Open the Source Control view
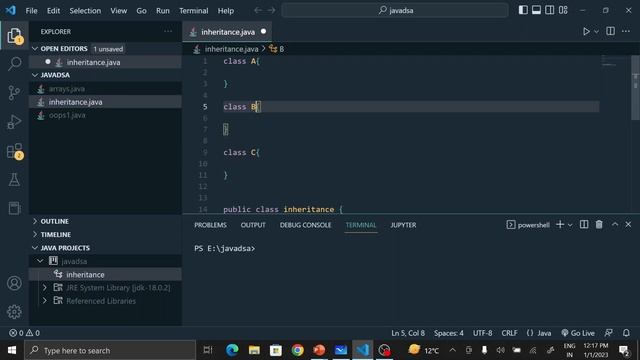640x360 pixels. (x=14, y=93)
